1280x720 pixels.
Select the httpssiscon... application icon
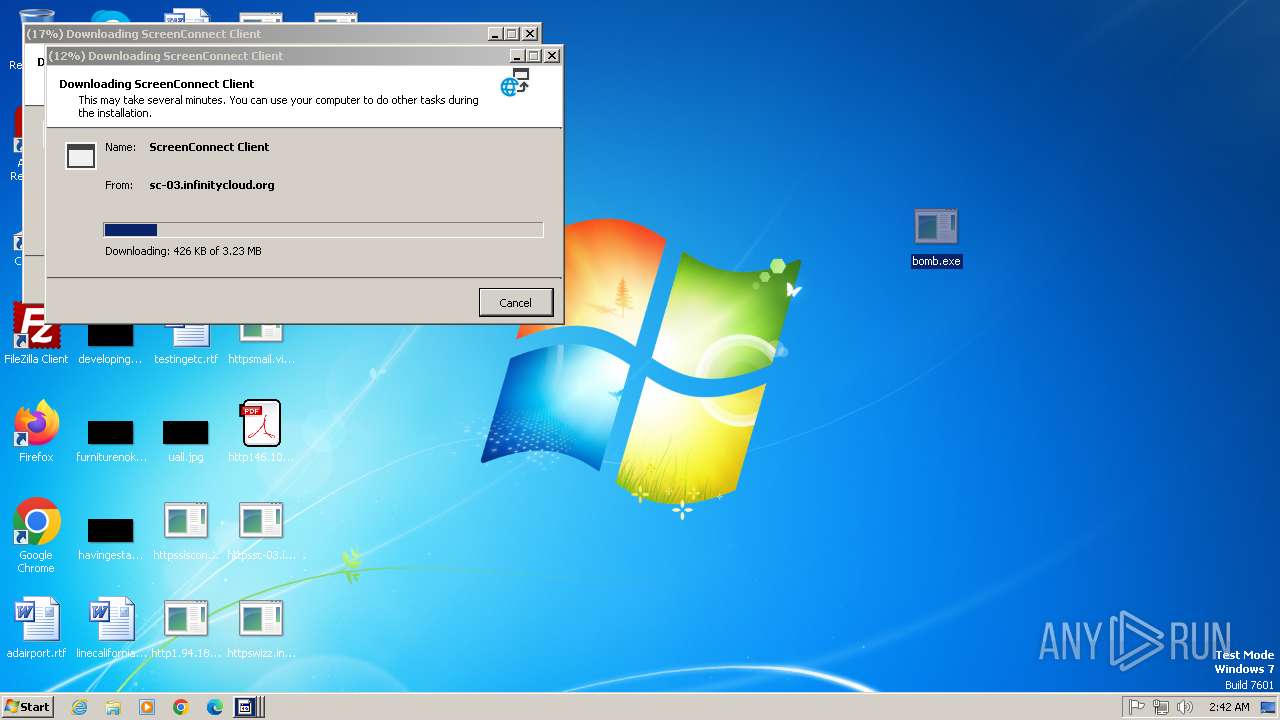(186, 530)
